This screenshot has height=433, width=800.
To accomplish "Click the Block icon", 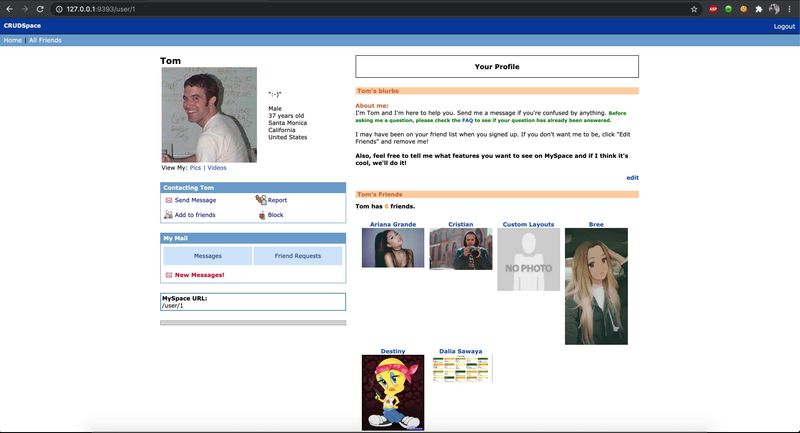I will tap(262, 215).
